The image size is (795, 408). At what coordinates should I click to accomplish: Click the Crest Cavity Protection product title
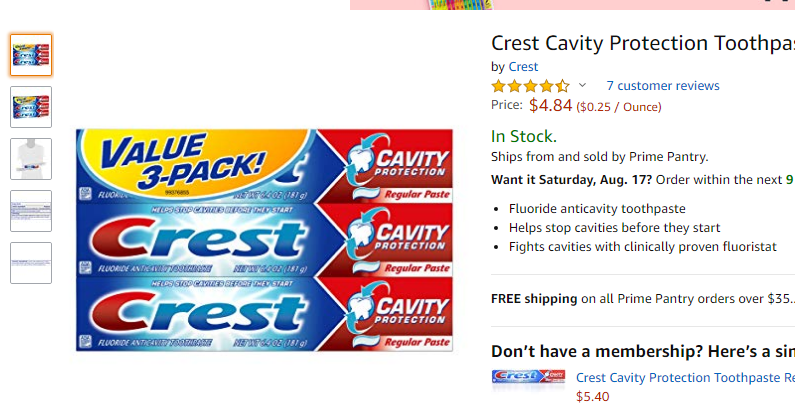(x=642, y=43)
